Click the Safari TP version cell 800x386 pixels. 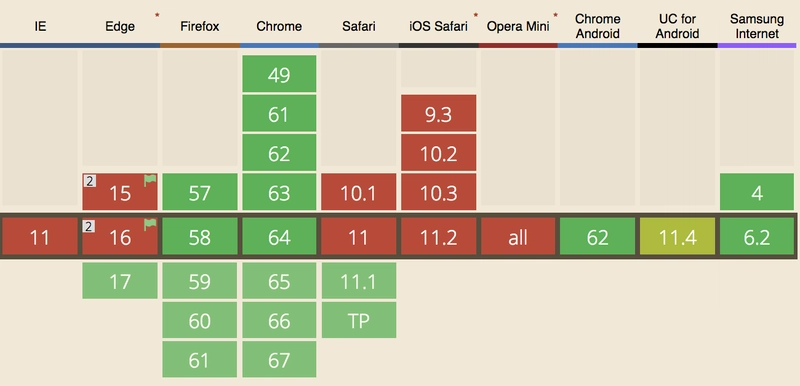[x=359, y=320]
